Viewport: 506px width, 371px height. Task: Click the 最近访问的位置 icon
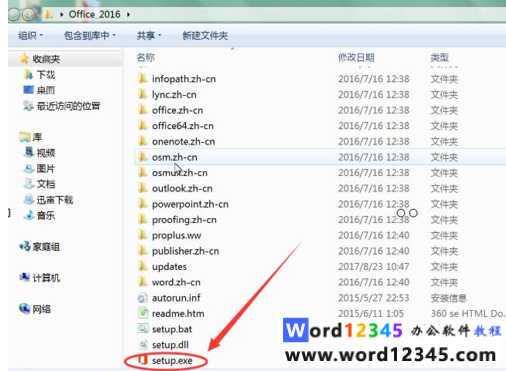click(x=28, y=106)
